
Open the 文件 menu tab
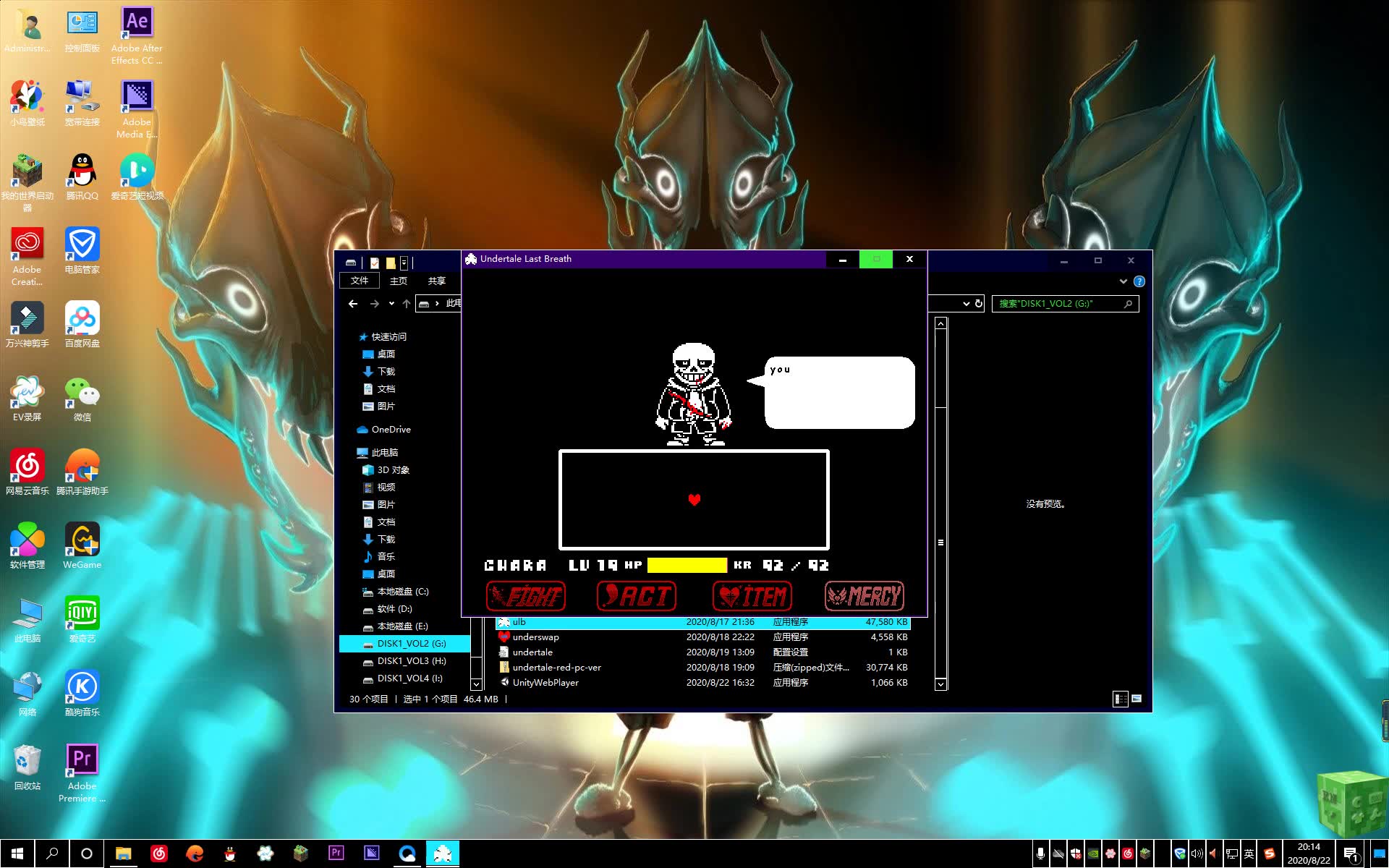click(360, 281)
